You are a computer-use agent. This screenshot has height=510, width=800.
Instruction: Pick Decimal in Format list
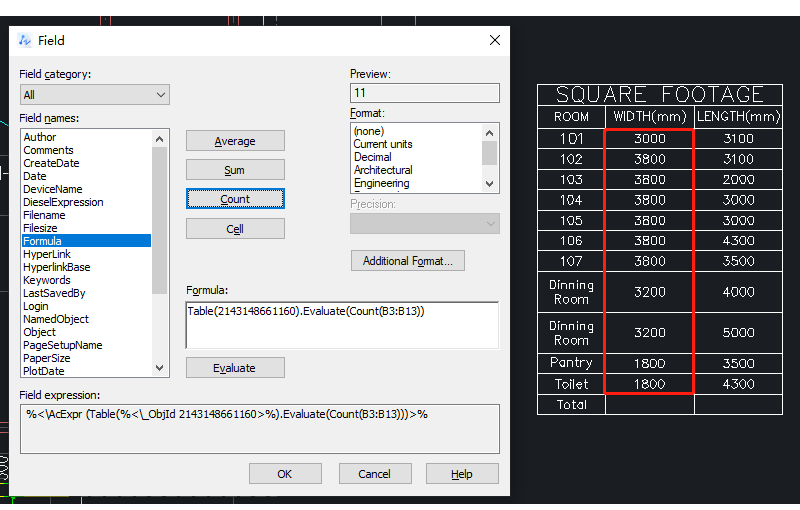point(372,157)
